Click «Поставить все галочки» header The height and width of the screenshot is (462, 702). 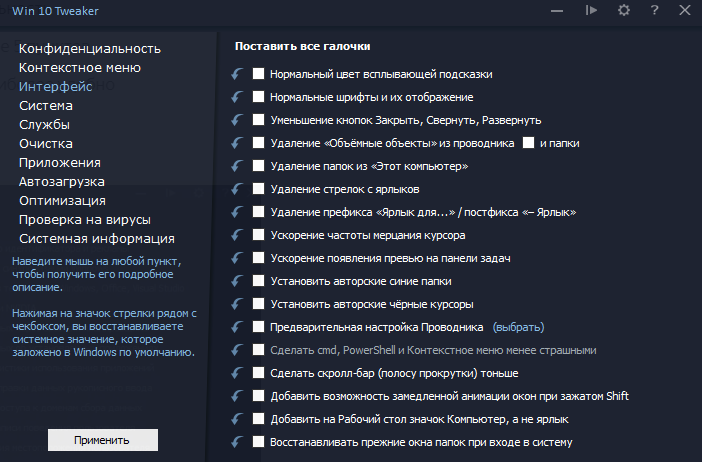302,46
